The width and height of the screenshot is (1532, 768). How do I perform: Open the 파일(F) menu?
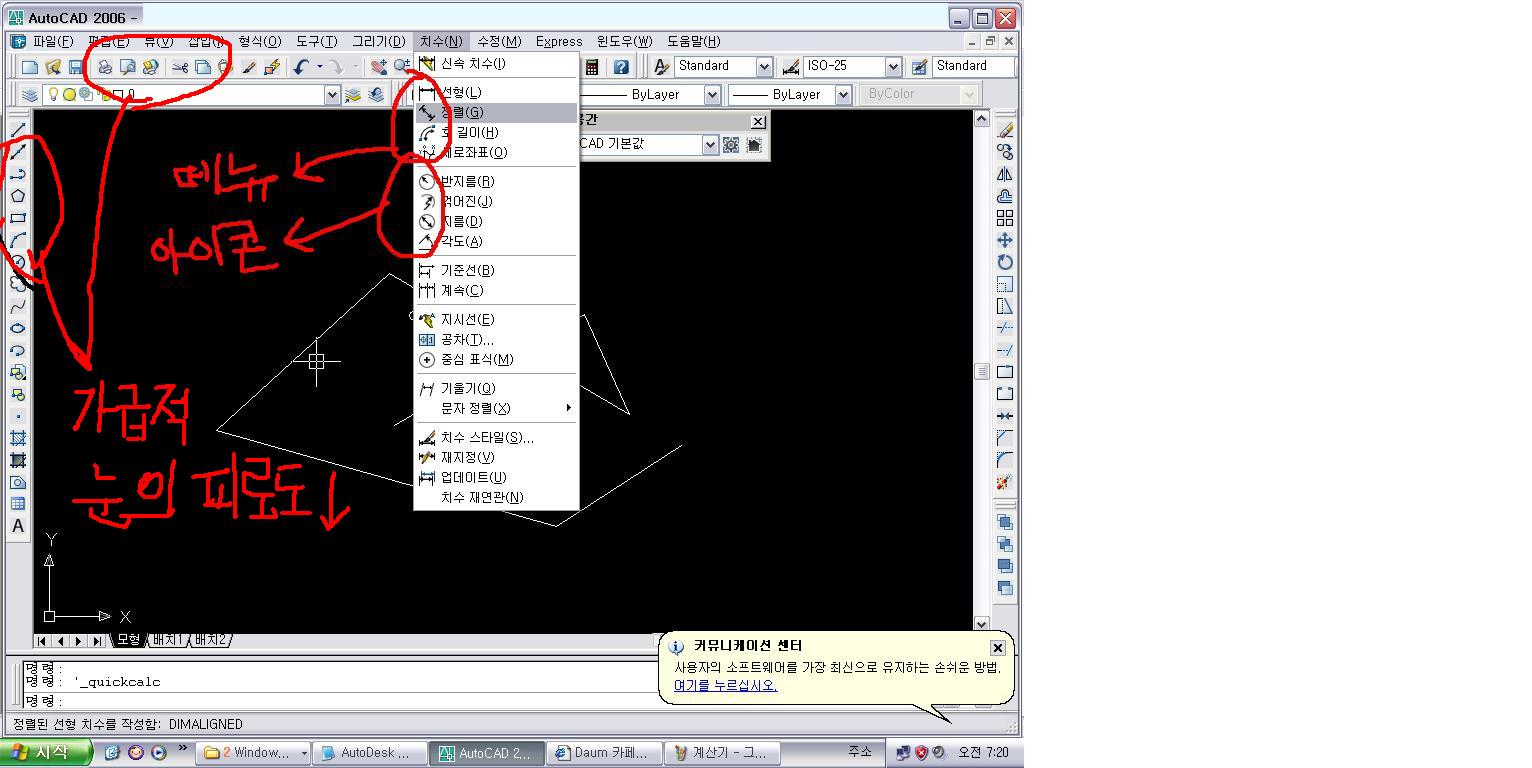[53, 41]
